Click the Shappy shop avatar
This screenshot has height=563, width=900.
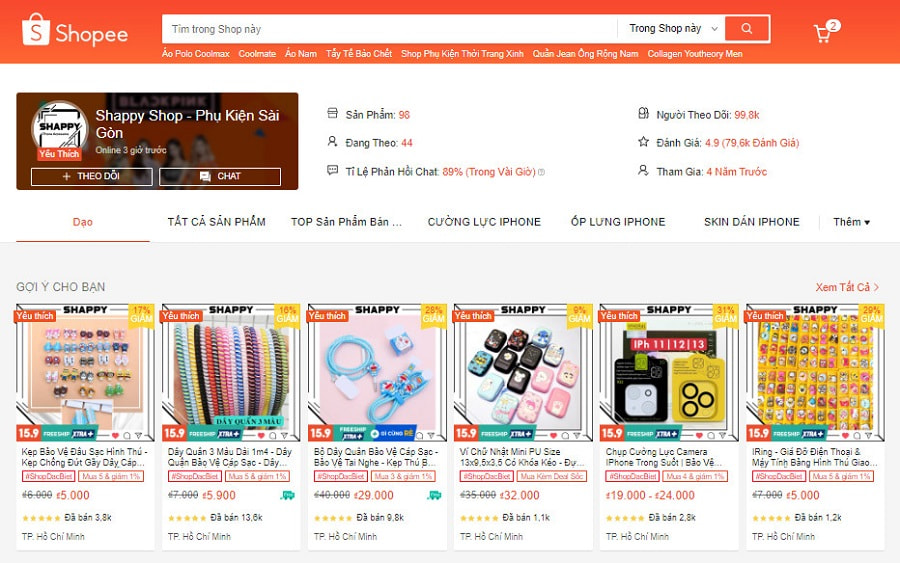60,130
